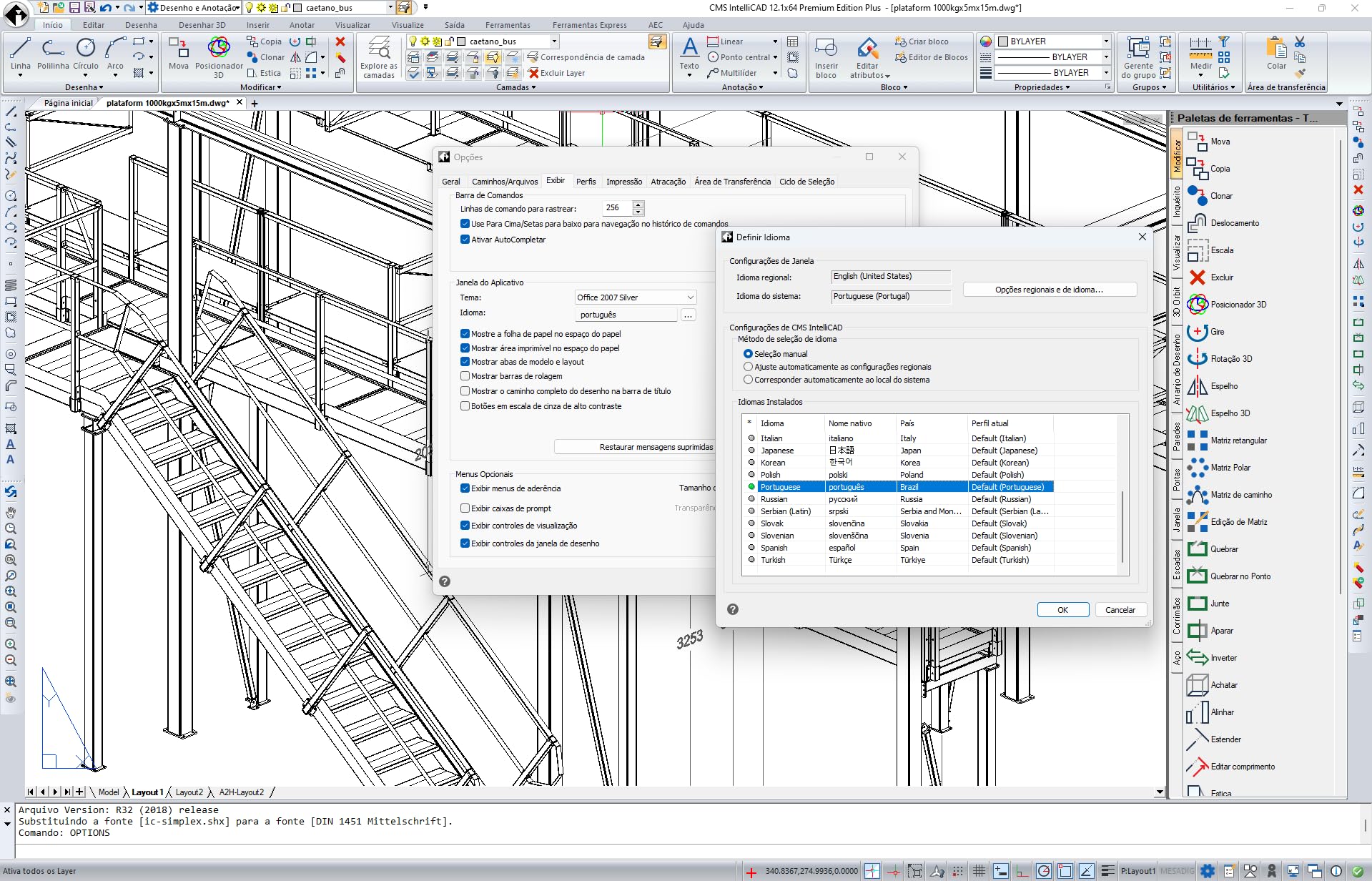Click Cancelar in Definir Idioma dialog

click(x=1120, y=610)
